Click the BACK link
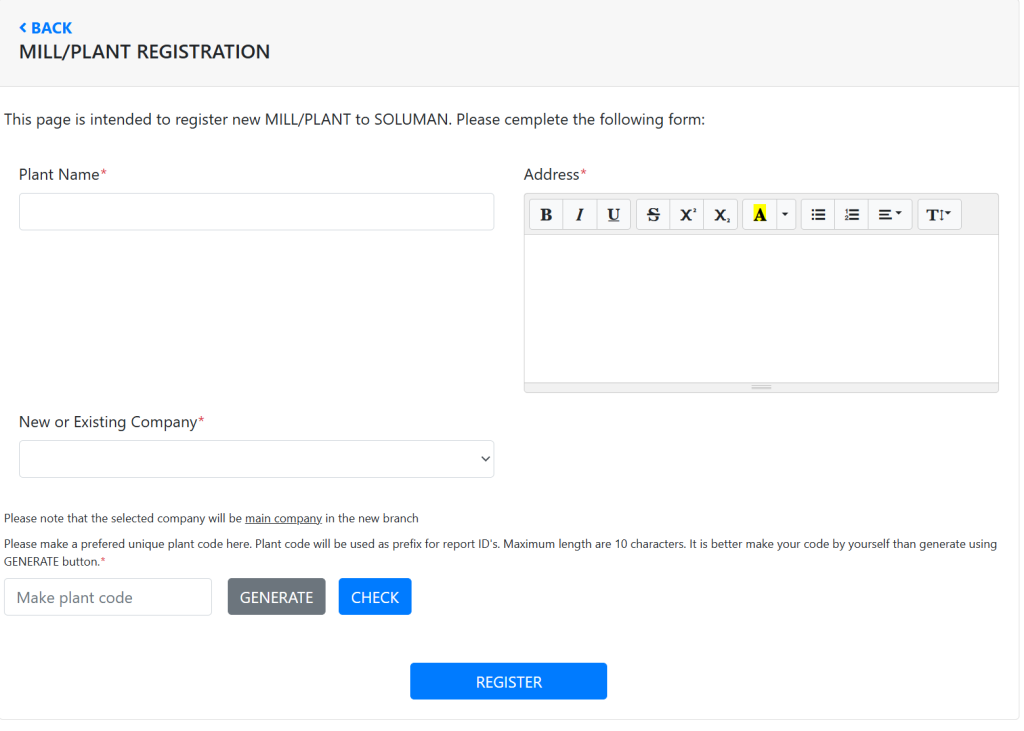 pyautogui.click(x=46, y=28)
